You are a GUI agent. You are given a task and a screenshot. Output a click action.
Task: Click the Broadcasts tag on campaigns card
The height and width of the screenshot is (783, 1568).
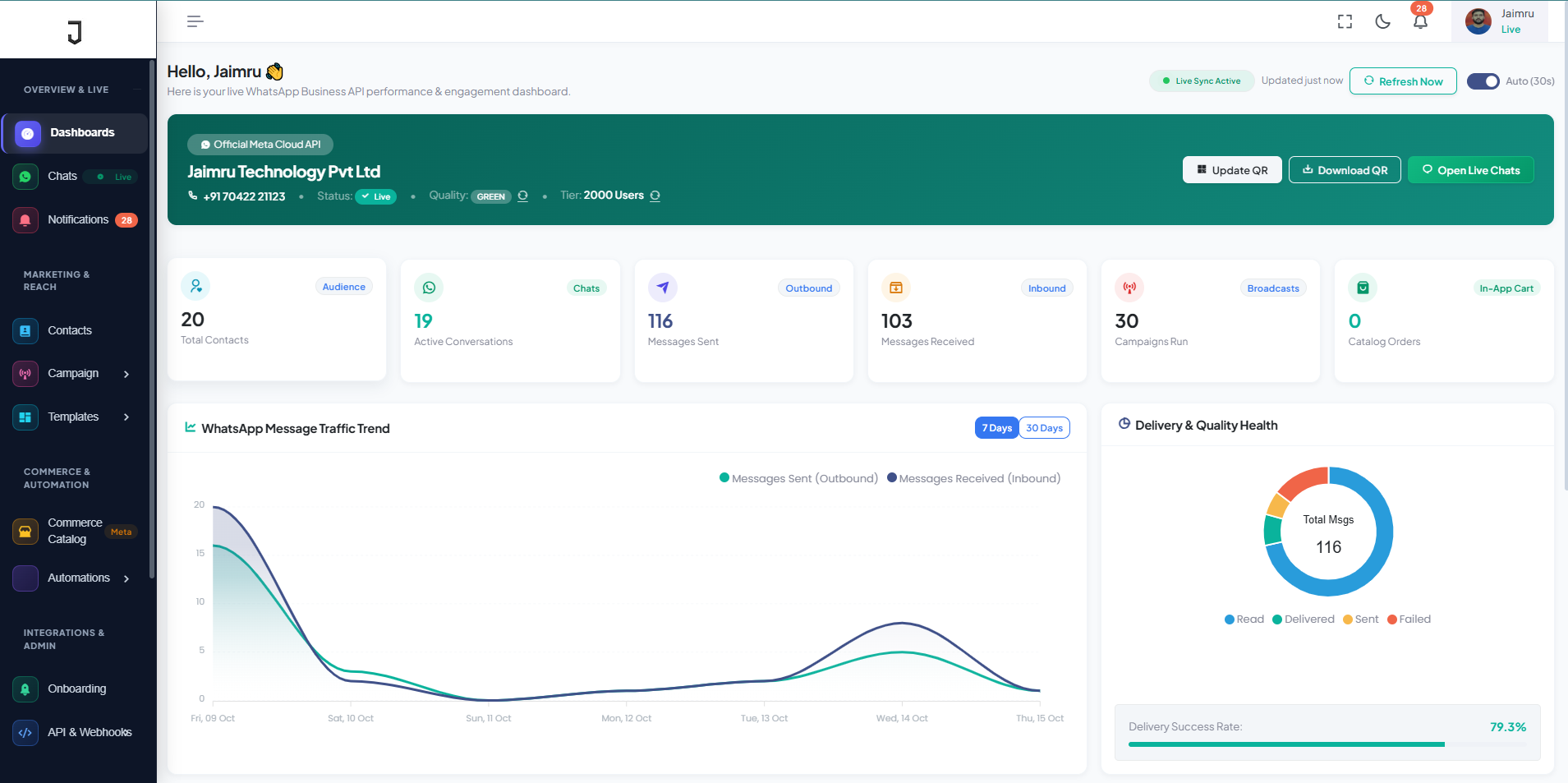(1273, 288)
